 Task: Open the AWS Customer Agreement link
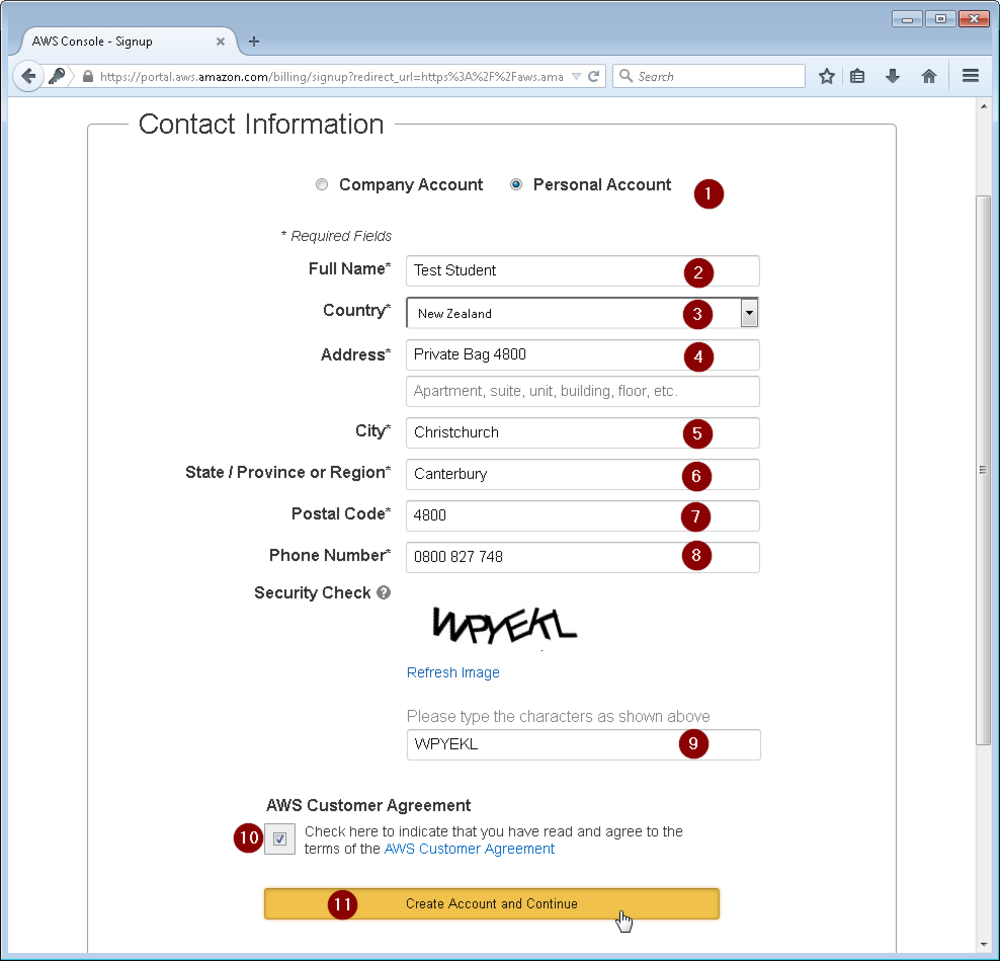[x=469, y=849]
